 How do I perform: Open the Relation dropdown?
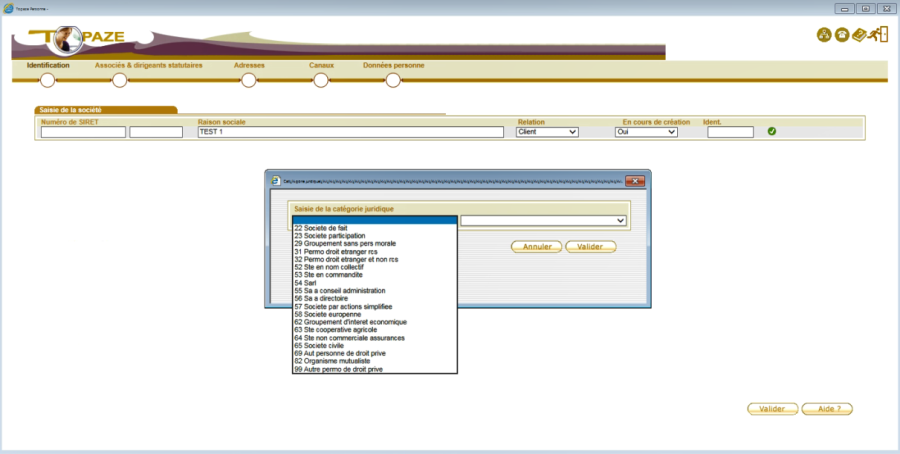coord(547,132)
